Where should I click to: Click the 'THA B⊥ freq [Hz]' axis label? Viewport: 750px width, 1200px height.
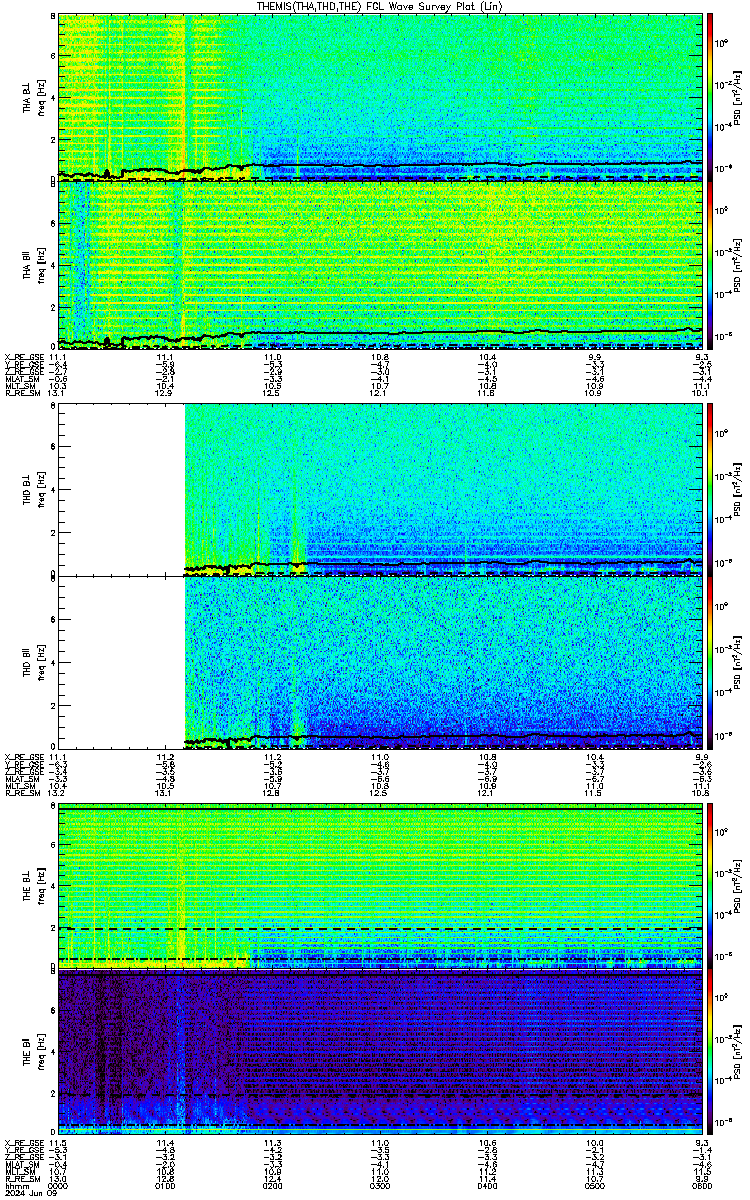(x=32, y=97)
